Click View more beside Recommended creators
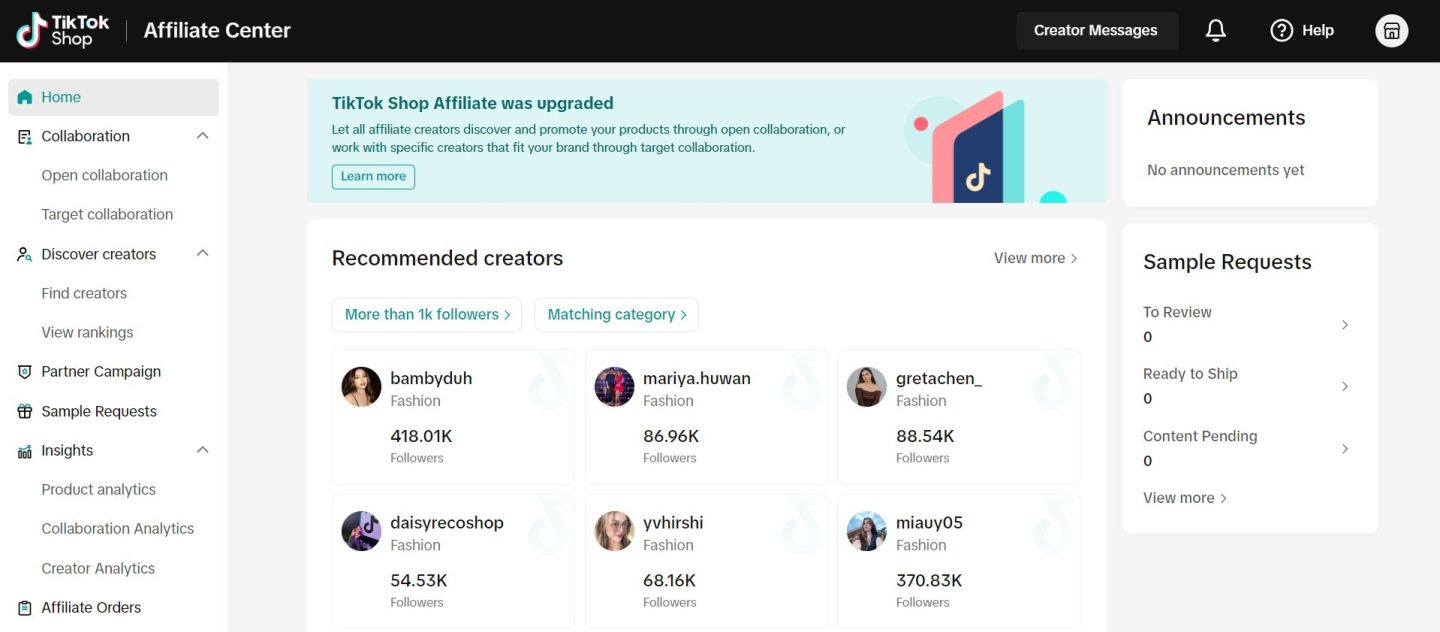The image size is (1440, 632). (1035, 258)
